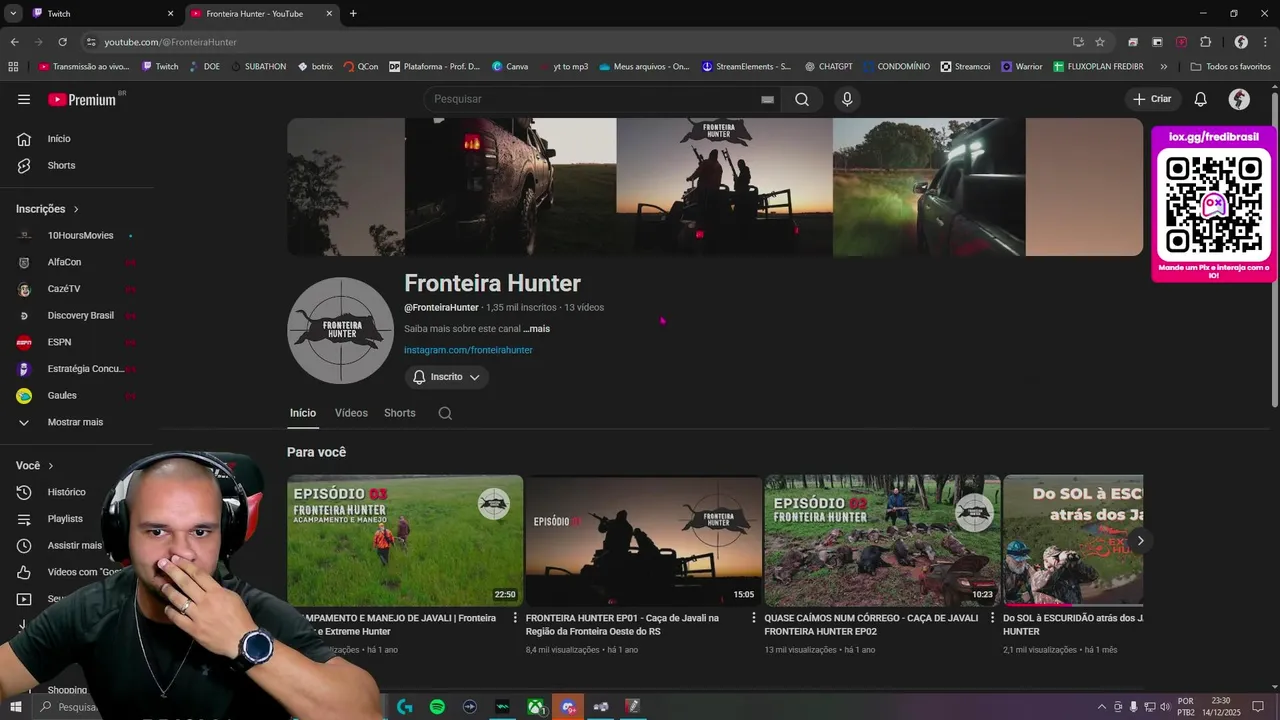Click the address bar URL
Image resolution: width=1280 pixels, height=720 pixels.
click(x=170, y=42)
